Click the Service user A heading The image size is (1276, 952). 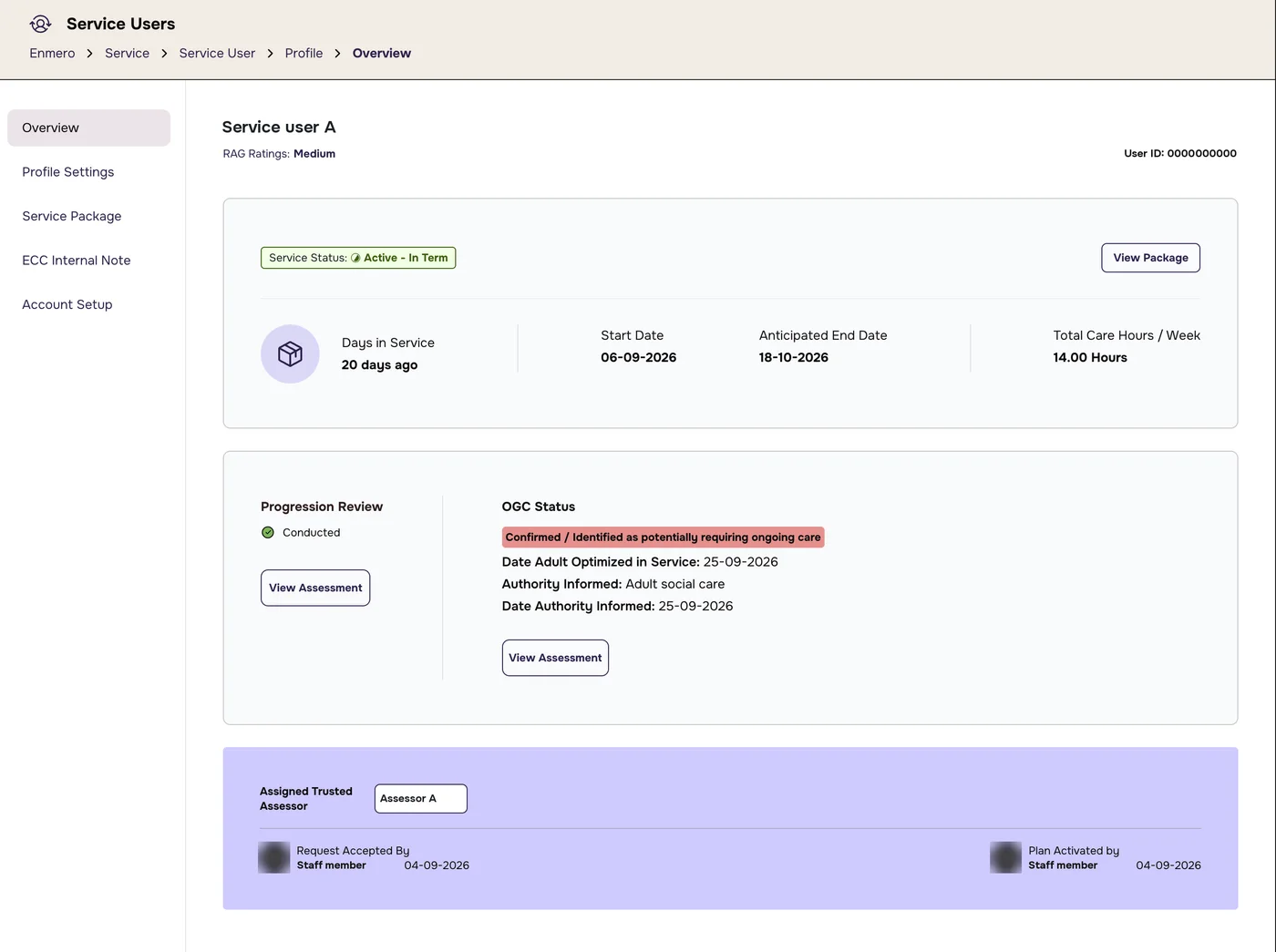(279, 127)
